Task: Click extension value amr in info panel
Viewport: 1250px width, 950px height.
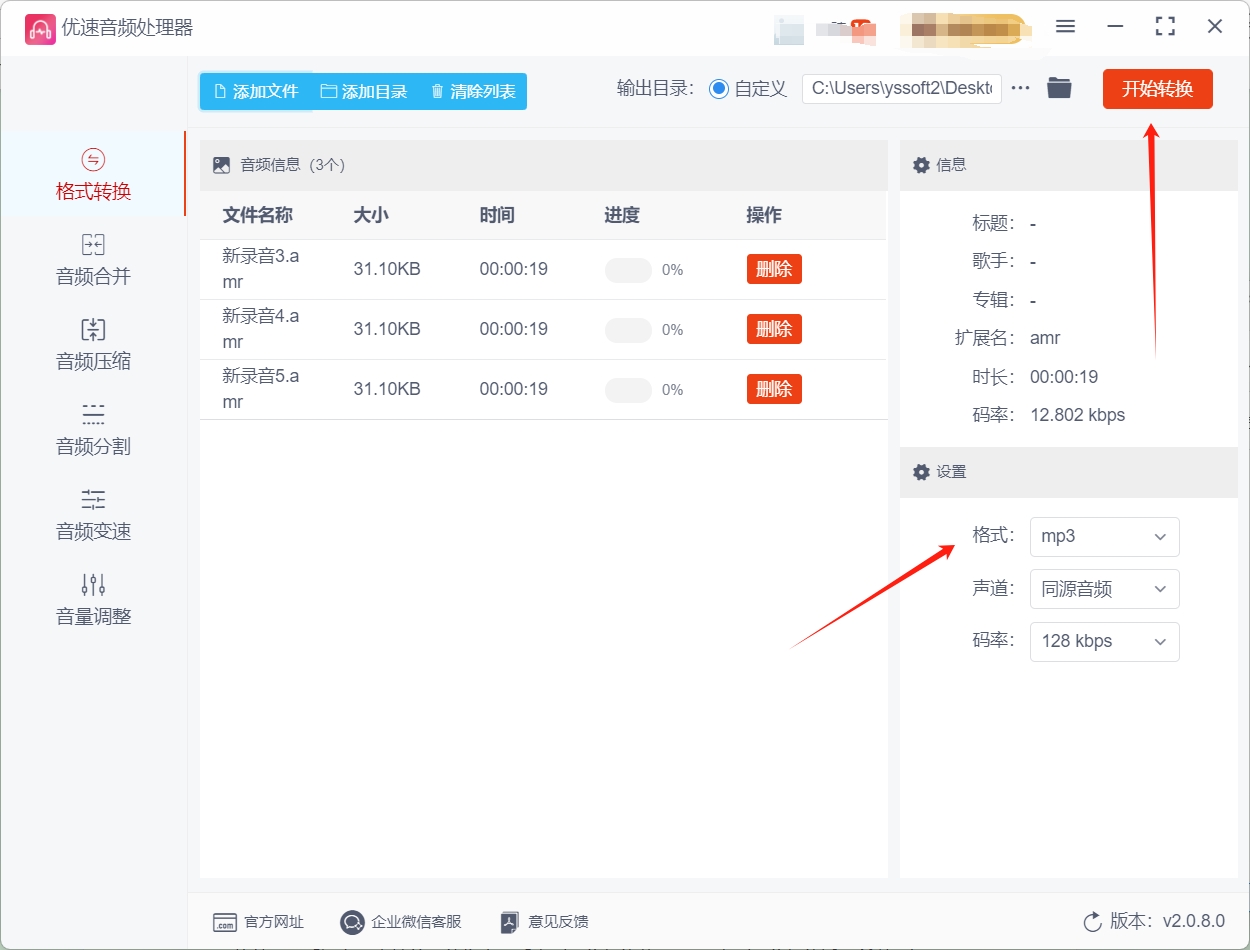Action: point(1045,338)
